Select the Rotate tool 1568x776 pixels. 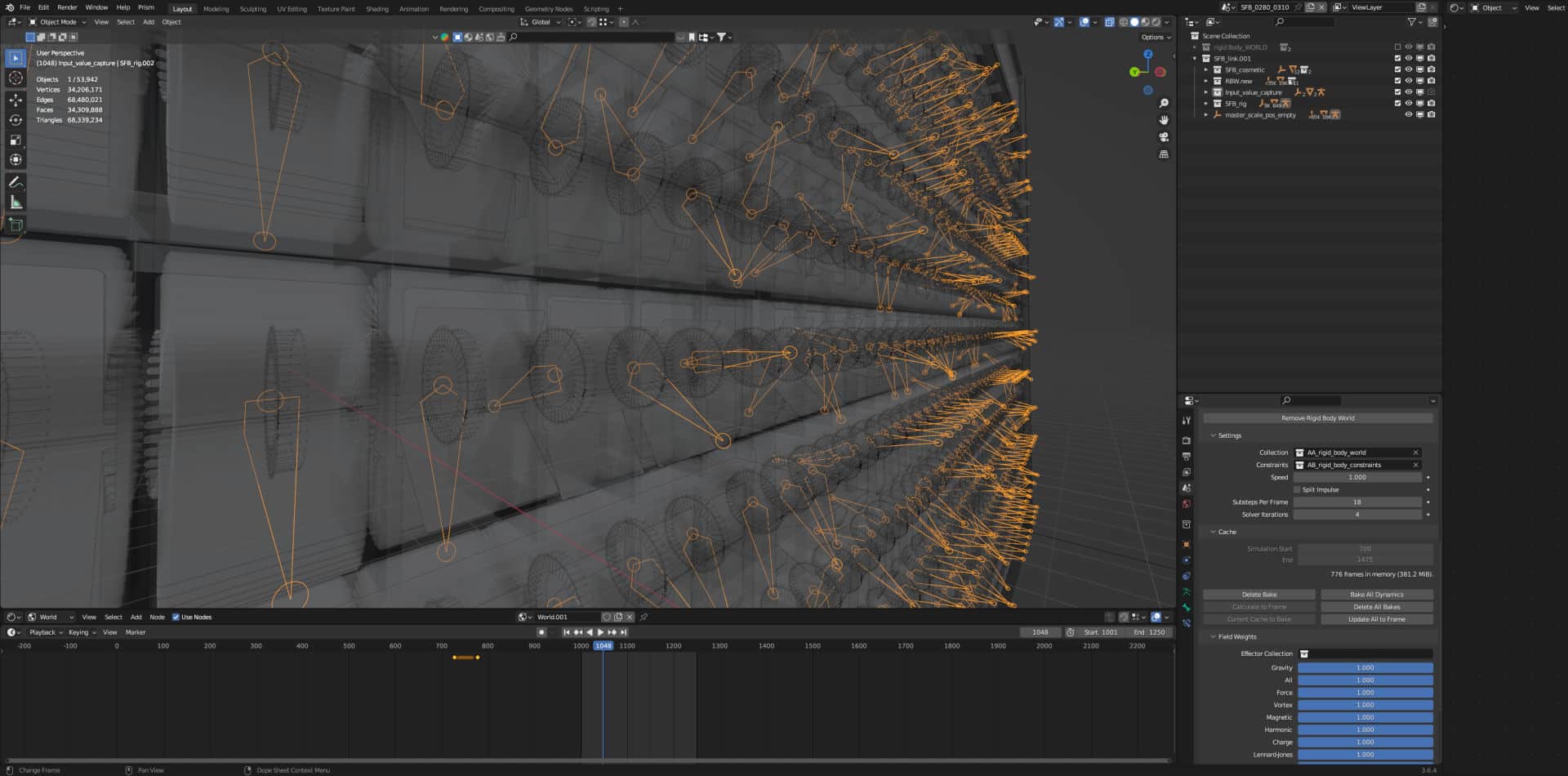(15, 119)
